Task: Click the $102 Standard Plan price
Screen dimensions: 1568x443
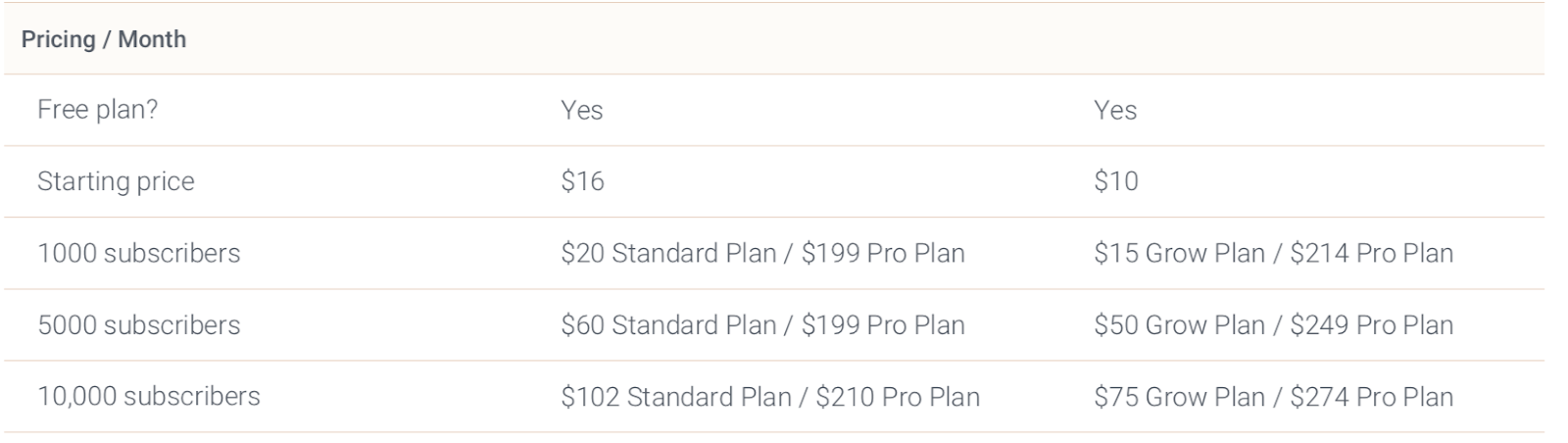Action: pos(676,396)
